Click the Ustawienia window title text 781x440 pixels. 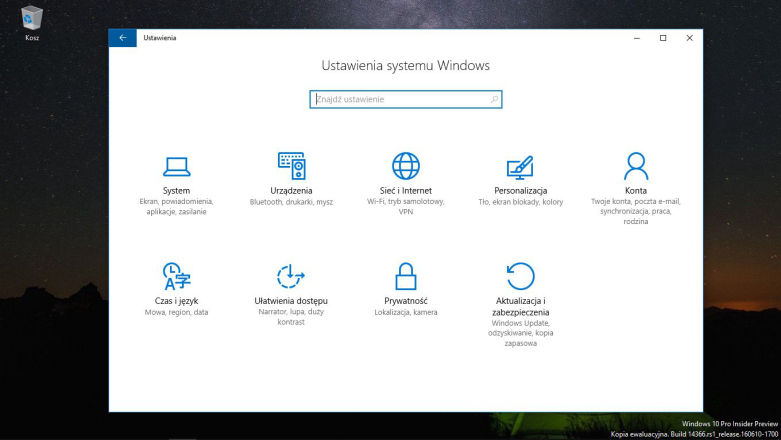click(159, 38)
